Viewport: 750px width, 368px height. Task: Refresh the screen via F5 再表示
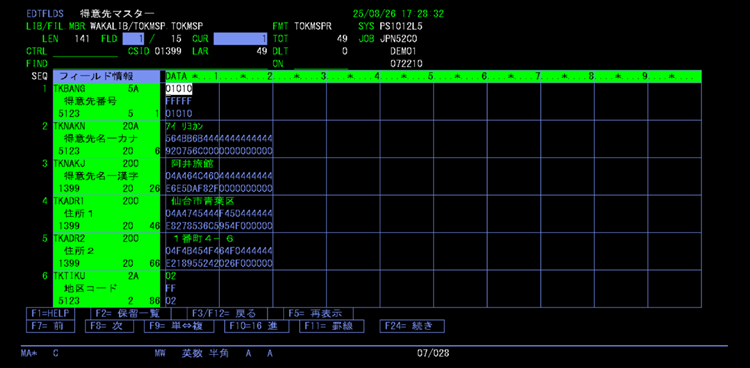coord(318,313)
